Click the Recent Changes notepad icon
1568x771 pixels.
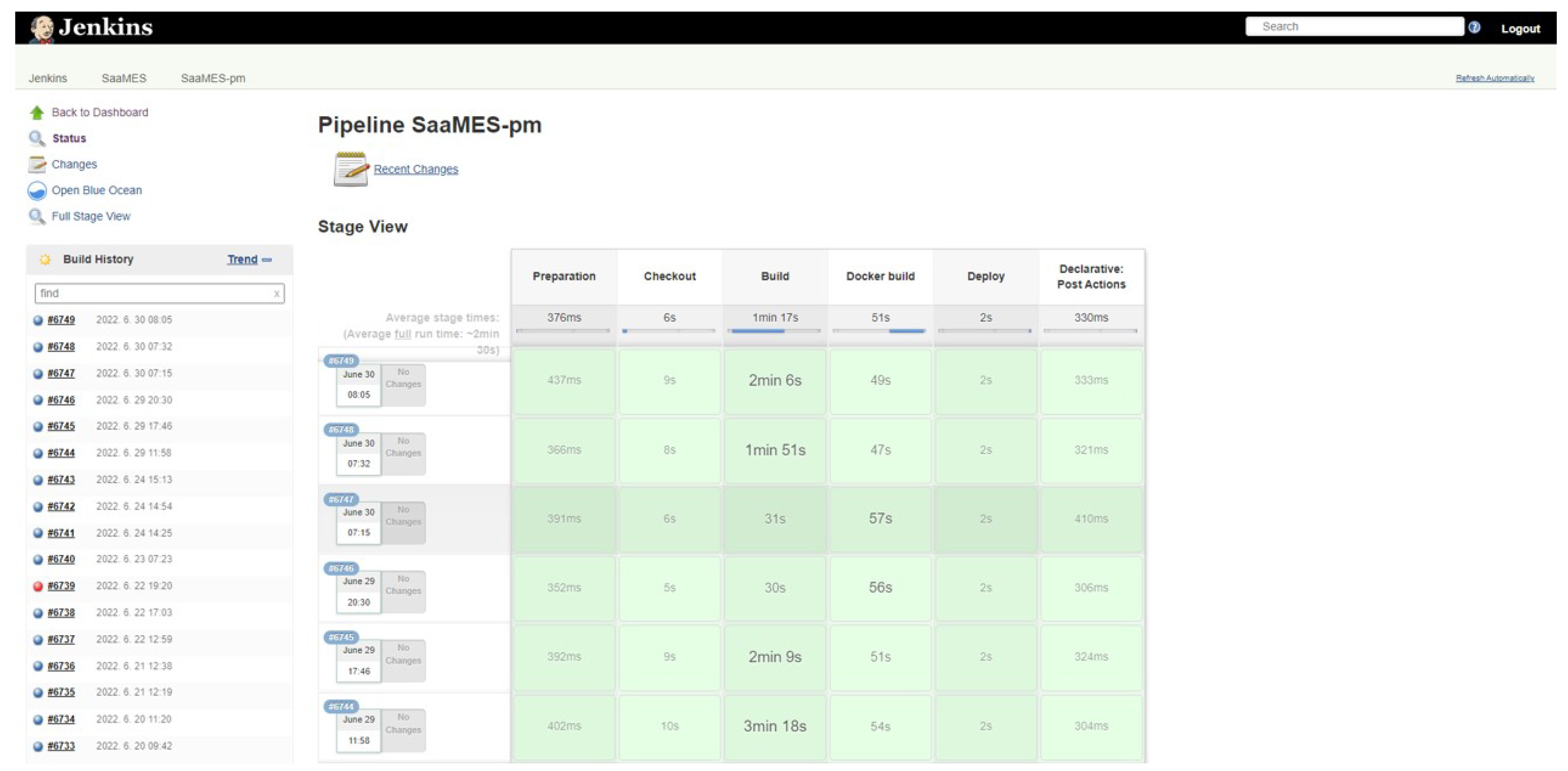tap(351, 169)
